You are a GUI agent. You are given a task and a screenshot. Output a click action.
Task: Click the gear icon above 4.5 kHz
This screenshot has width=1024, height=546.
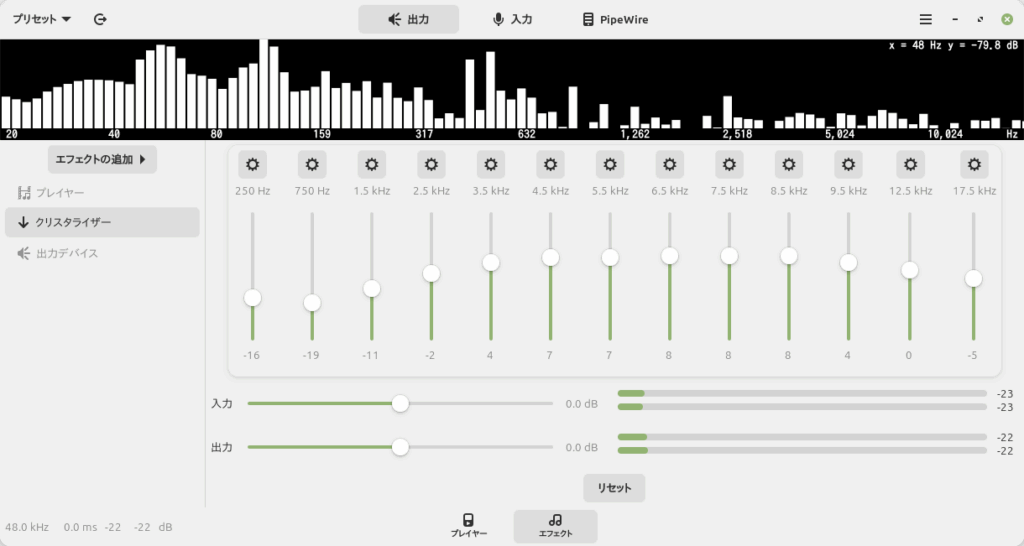550,165
